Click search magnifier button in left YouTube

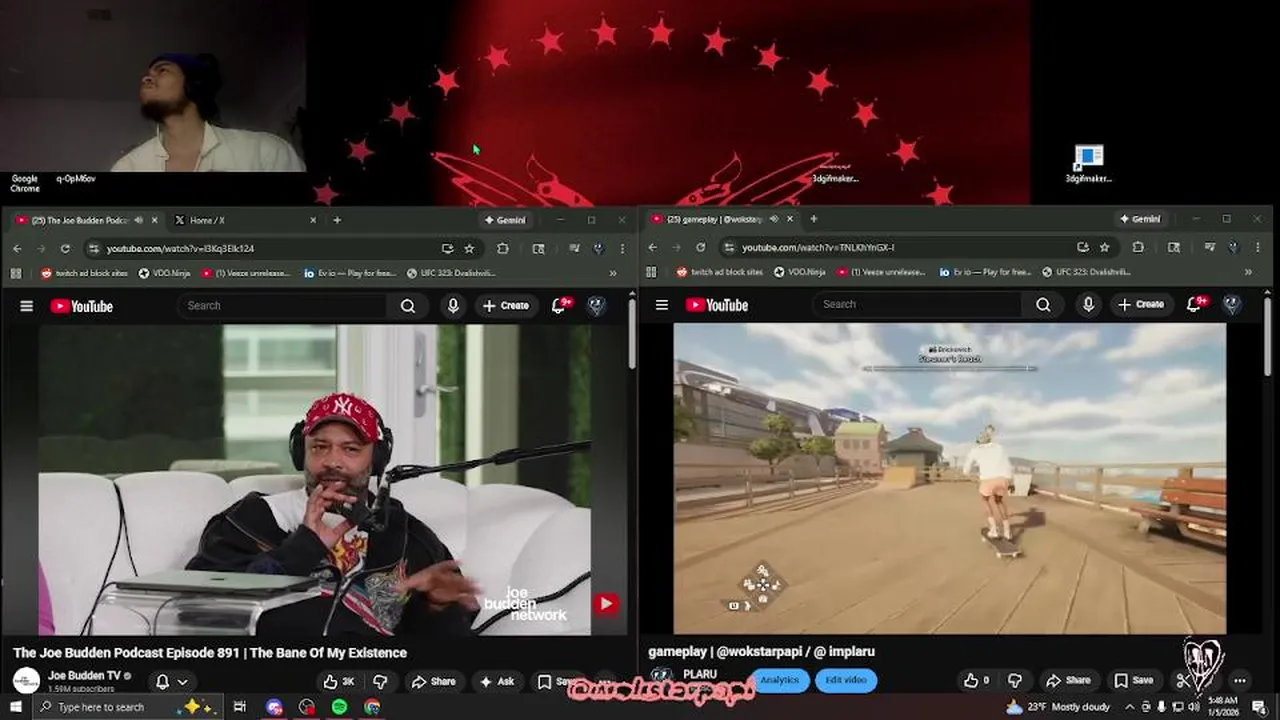(x=408, y=306)
